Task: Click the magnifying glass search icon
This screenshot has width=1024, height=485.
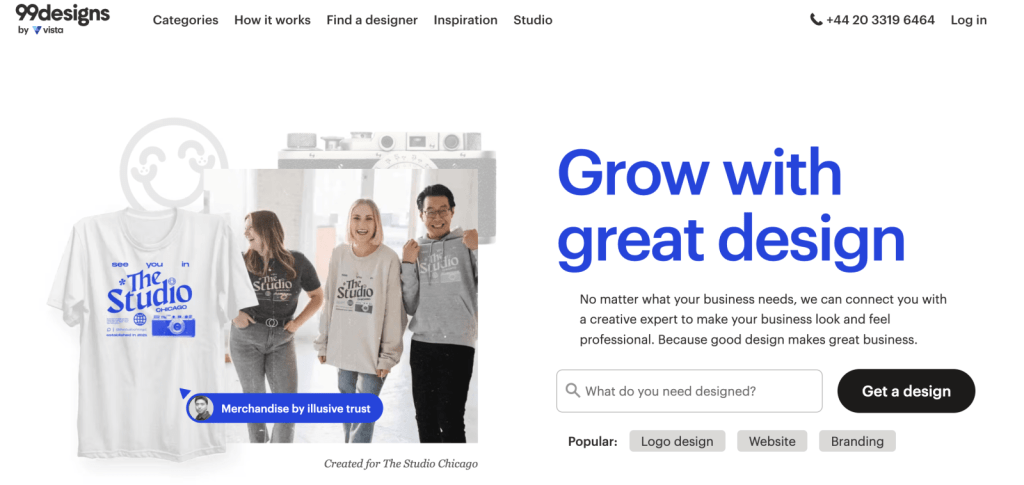Action: tap(572, 391)
